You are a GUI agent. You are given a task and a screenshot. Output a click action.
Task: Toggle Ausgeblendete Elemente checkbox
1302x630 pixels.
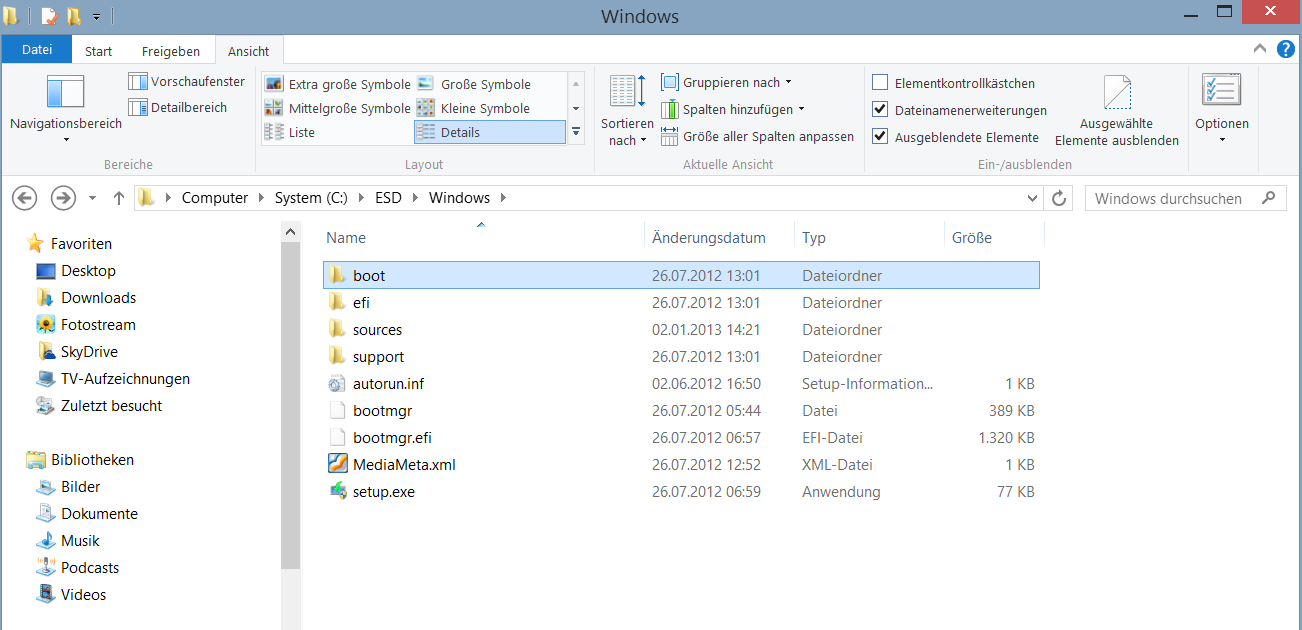click(880, 137)
